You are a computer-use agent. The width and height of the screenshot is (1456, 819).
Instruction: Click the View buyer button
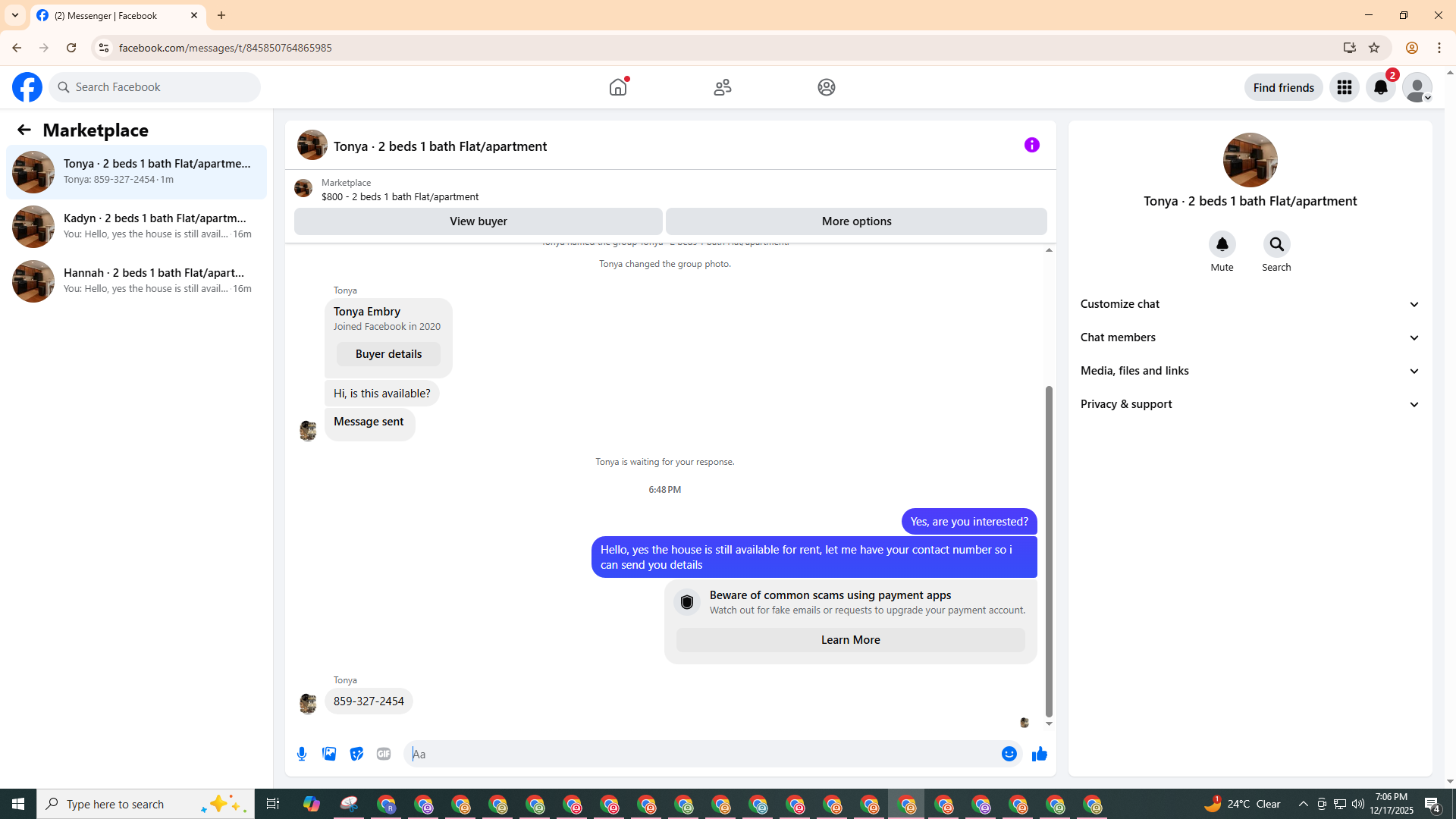coord(478,221)
